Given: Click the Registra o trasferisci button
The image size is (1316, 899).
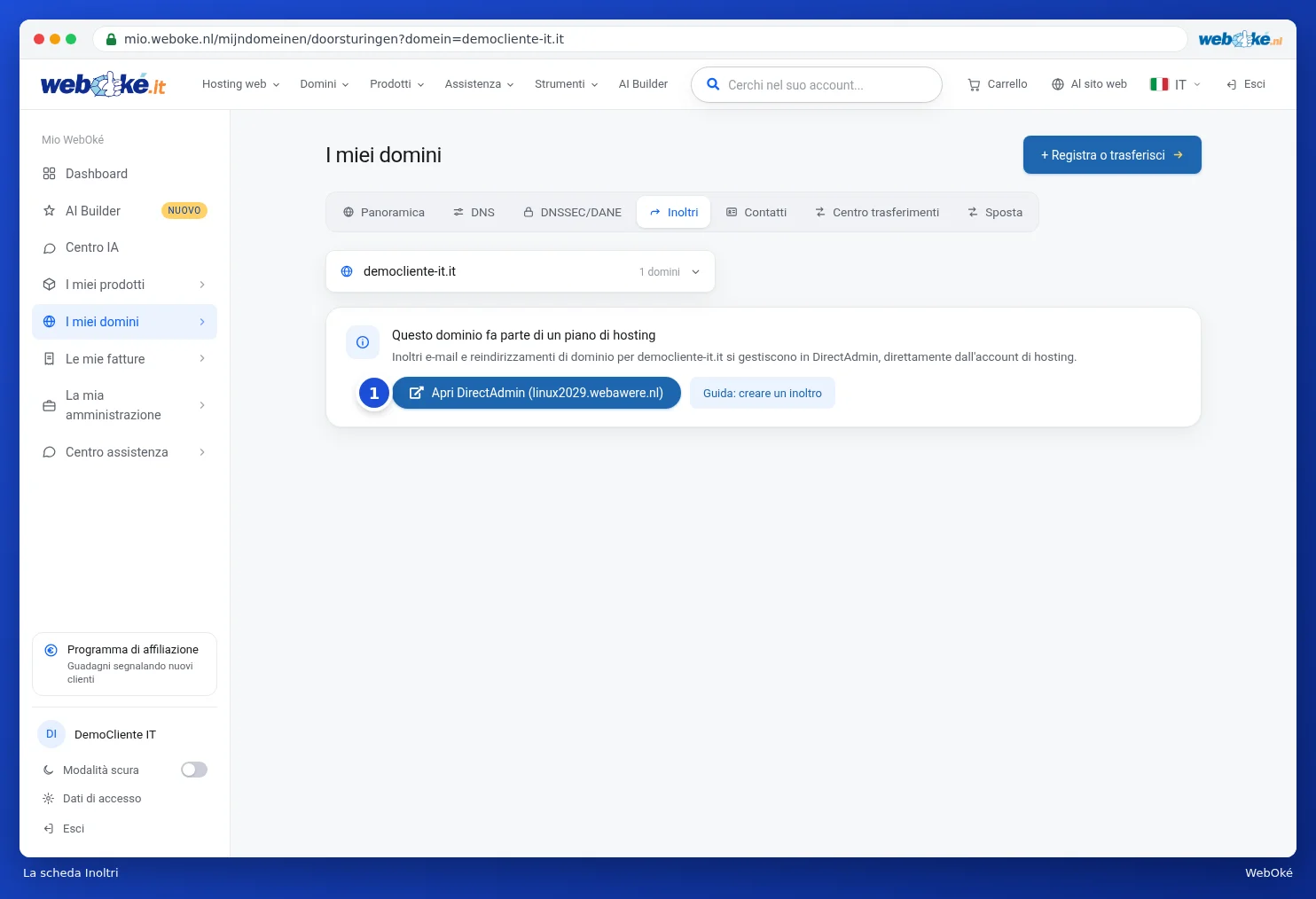Looking at the screenshot, I should coord(1112,155).
